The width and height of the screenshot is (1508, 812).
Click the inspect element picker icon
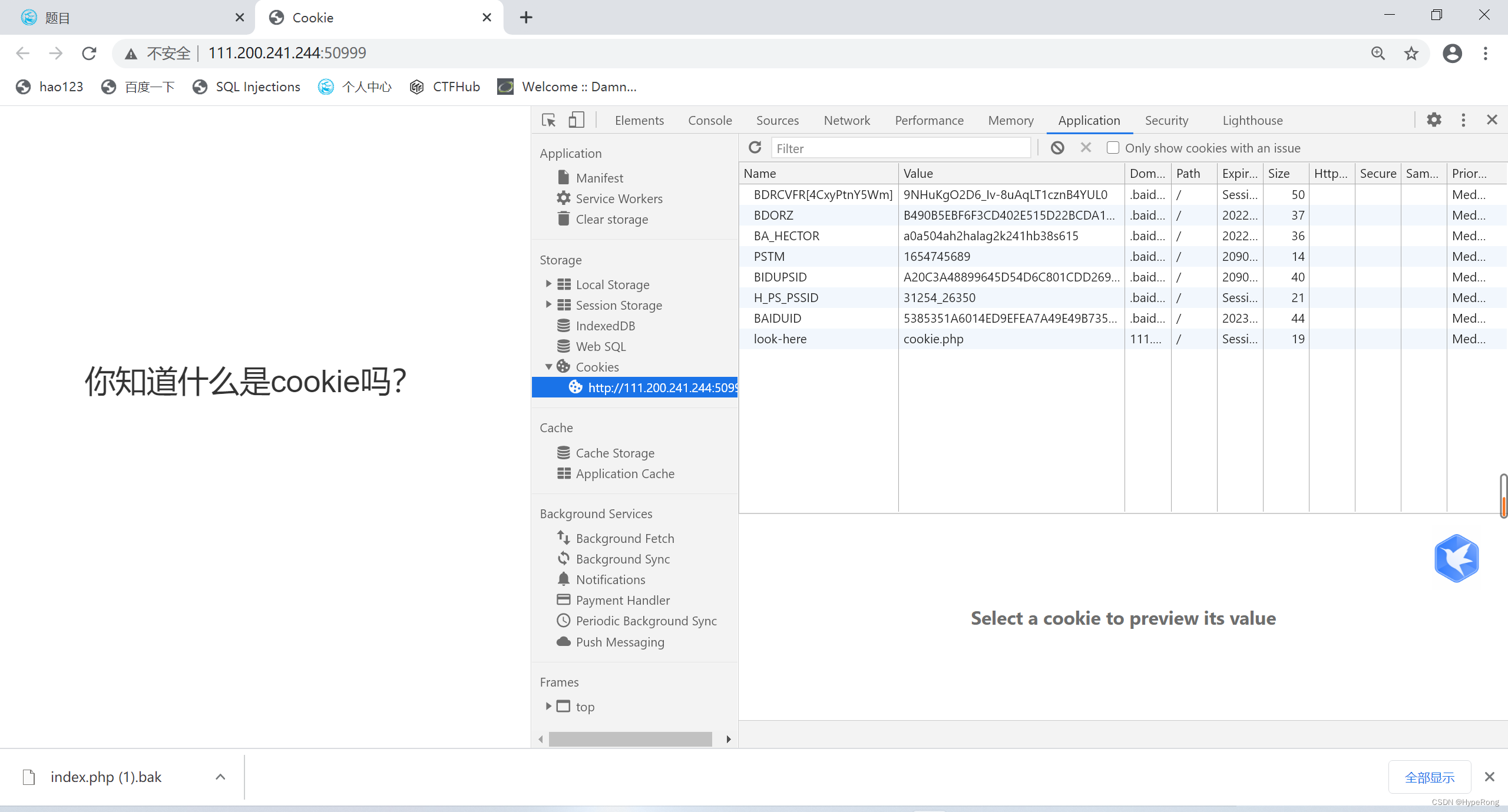pos(548,120)
